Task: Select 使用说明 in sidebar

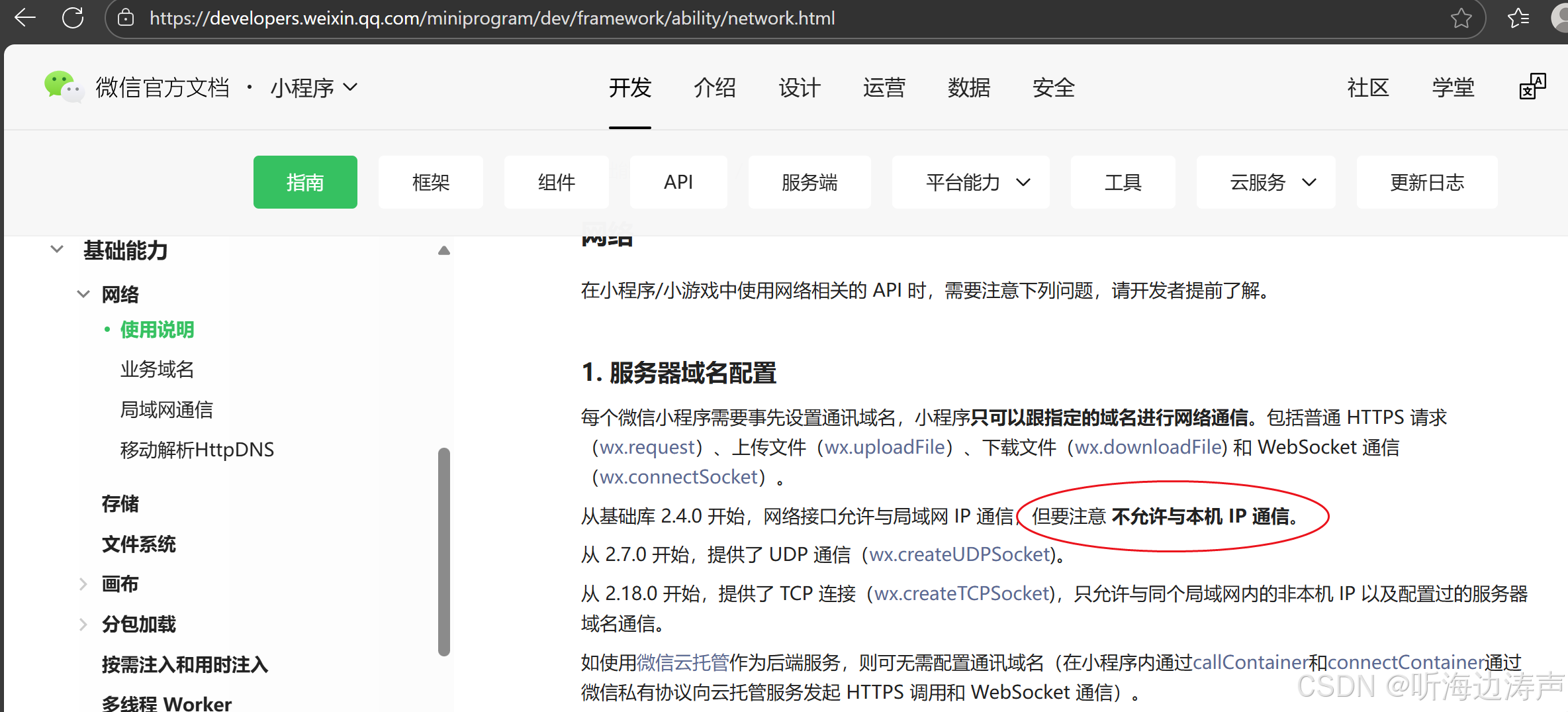Action: pyautogui.click(x=157, y=330)
